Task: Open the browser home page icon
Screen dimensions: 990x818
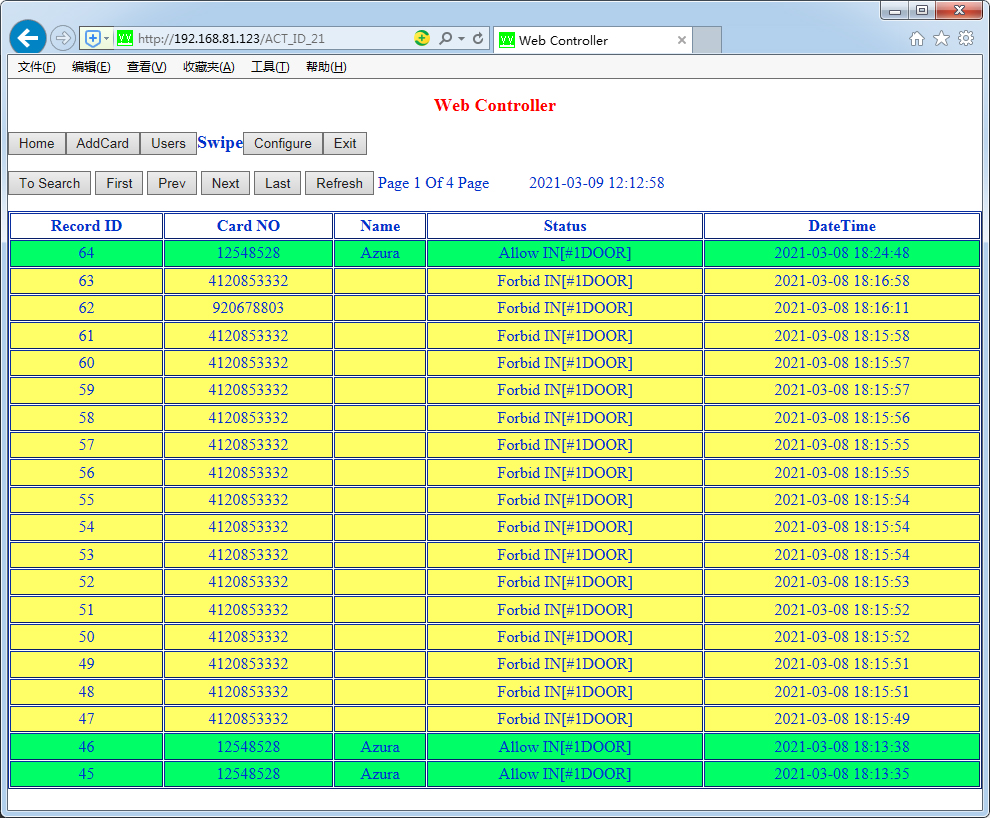Action: (917, 39)
